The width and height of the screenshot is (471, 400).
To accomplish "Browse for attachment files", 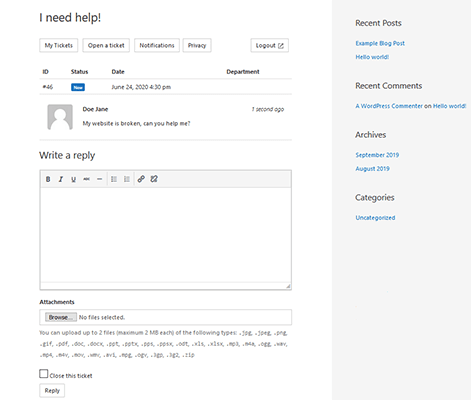I will (61, 317).
